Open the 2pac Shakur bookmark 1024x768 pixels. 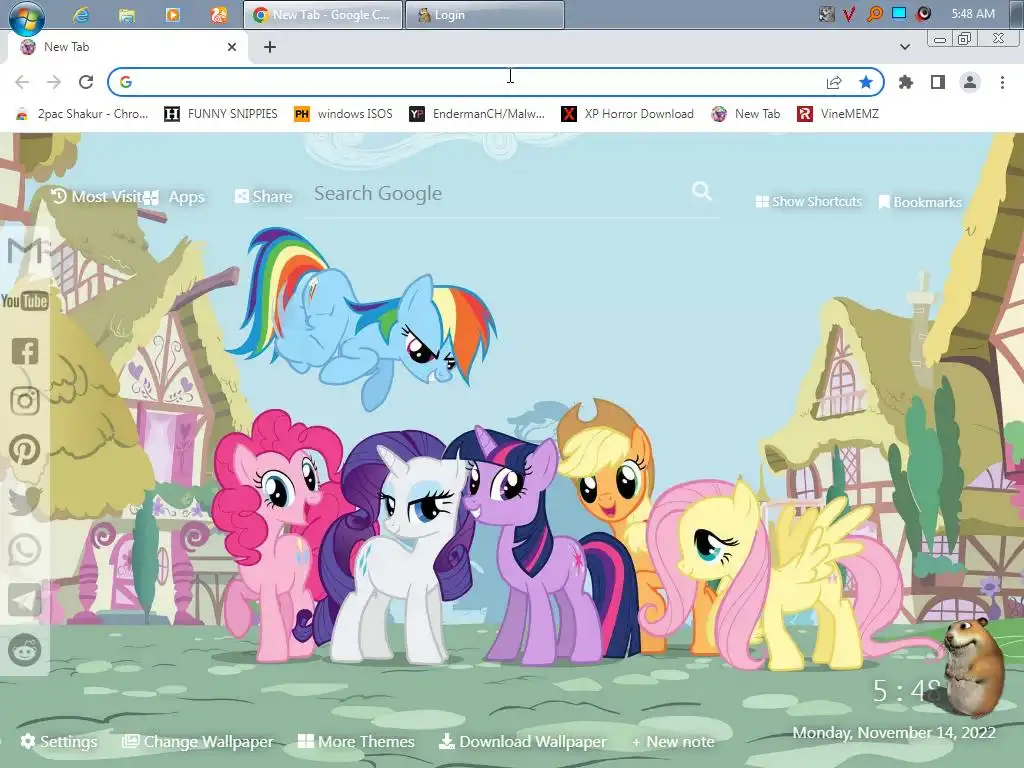tap(82, 114)
